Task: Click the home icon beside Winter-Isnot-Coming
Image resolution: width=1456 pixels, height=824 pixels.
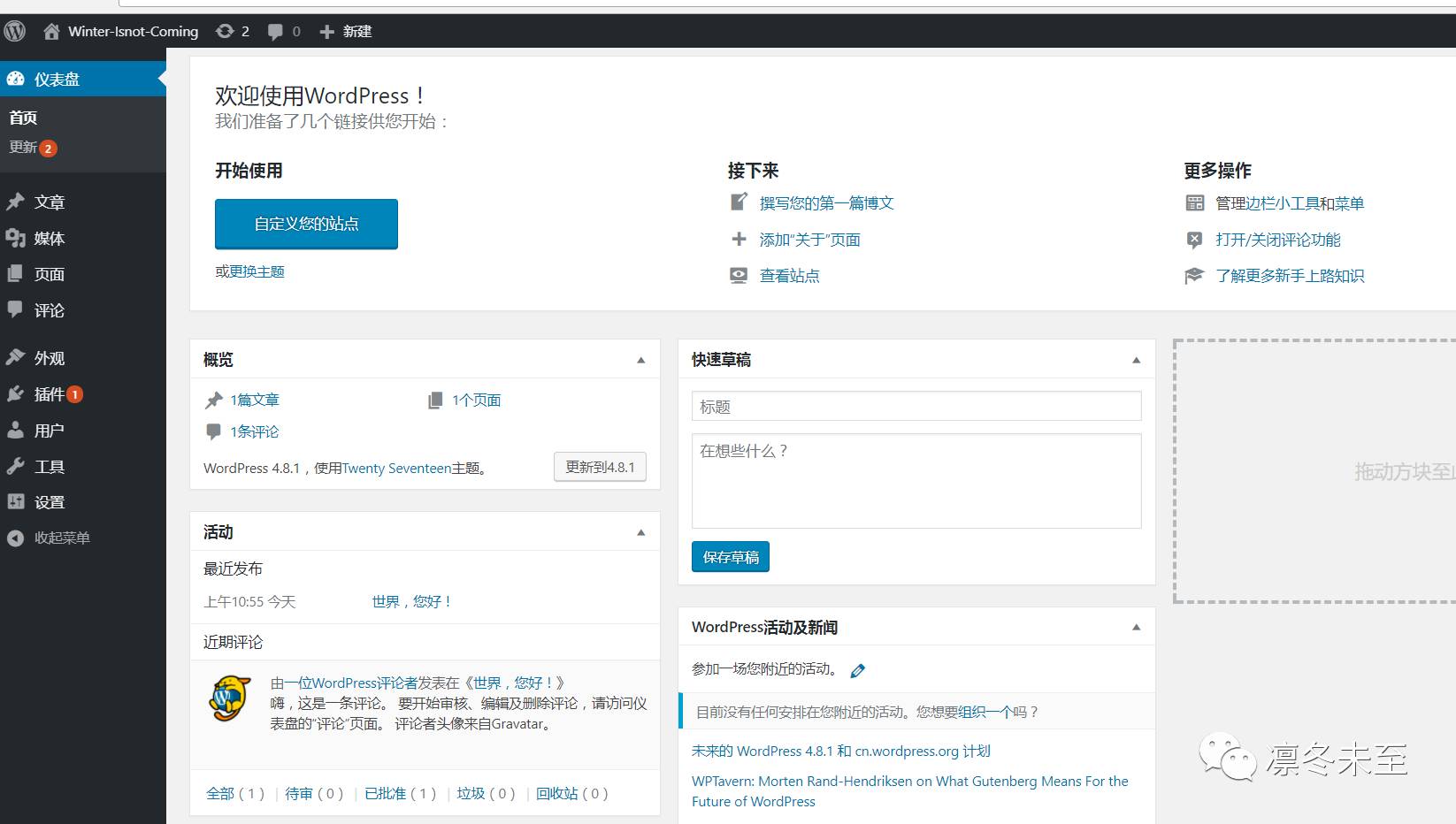Action: click(52, 32)
